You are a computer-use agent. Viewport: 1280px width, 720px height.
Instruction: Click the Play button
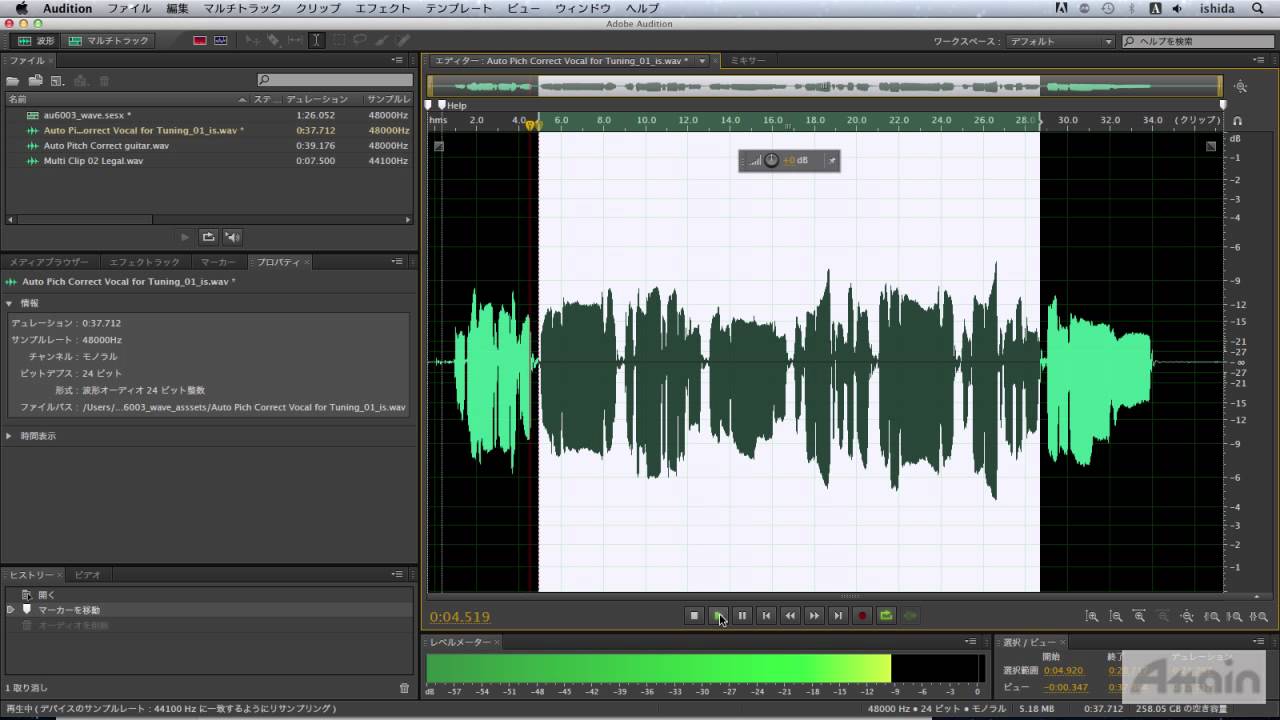[x=718, y=616]
